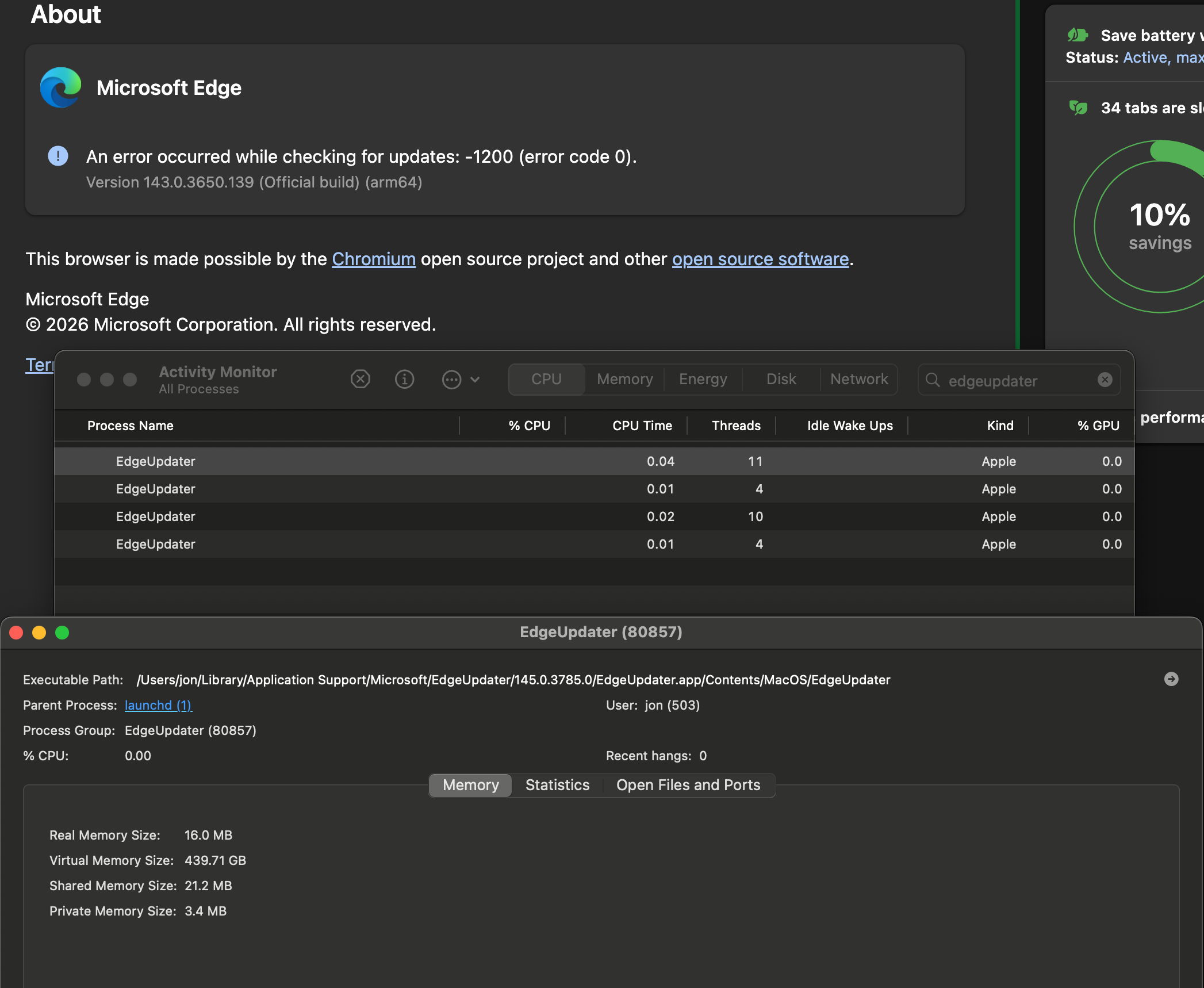This screenshot has width=1204, height=988.
Task: Reveal executable path with arrow icon
Action: point(1171,679)
